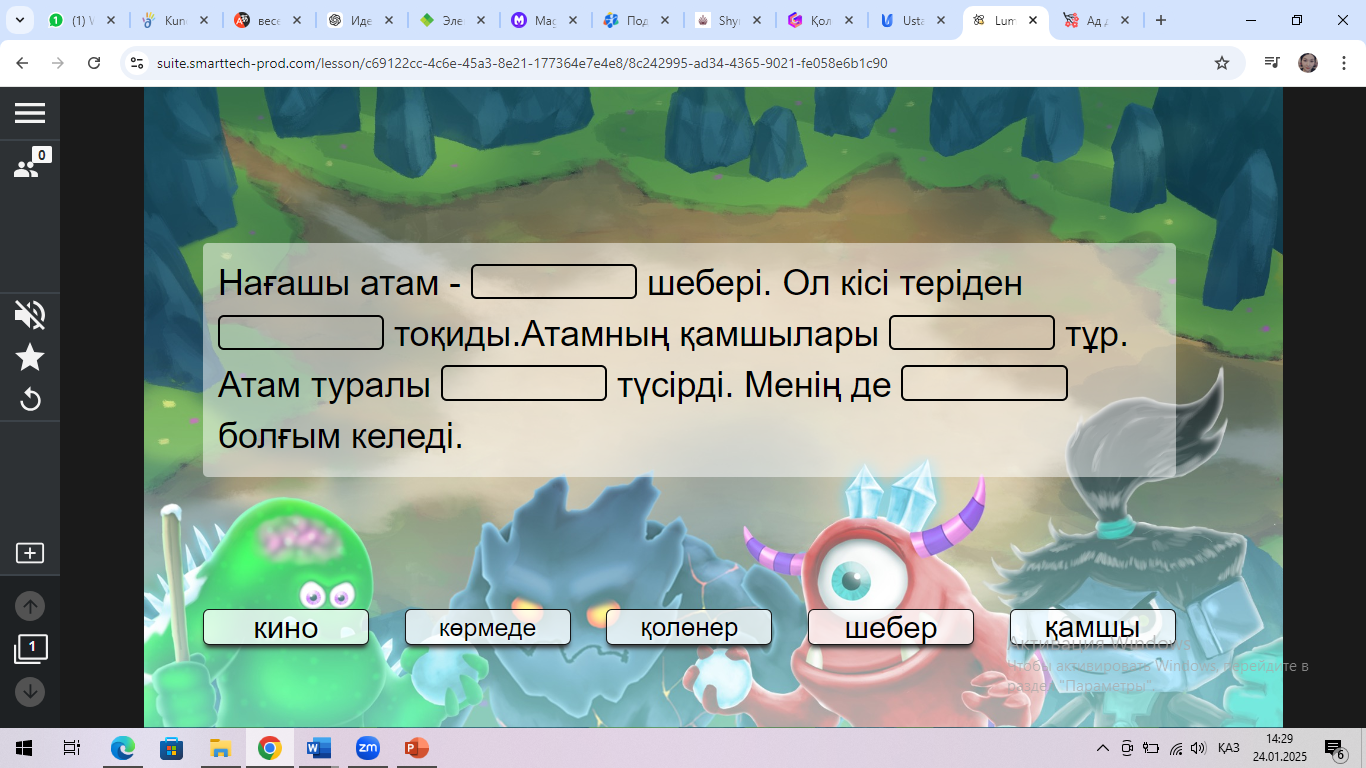The height and width of the screenshot is (768, 1366).
Task: Bookmark this page with the star
Action: (1222, 63)
